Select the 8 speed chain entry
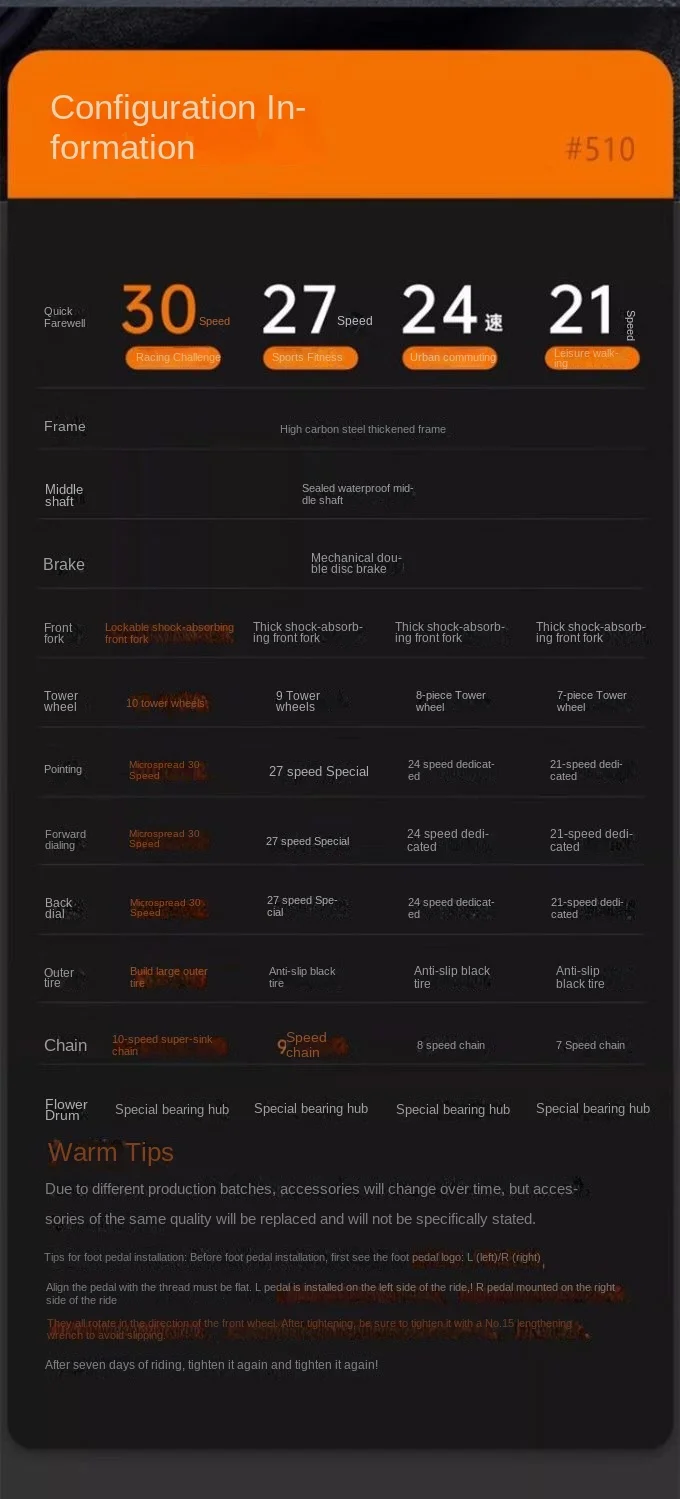 451,1045
